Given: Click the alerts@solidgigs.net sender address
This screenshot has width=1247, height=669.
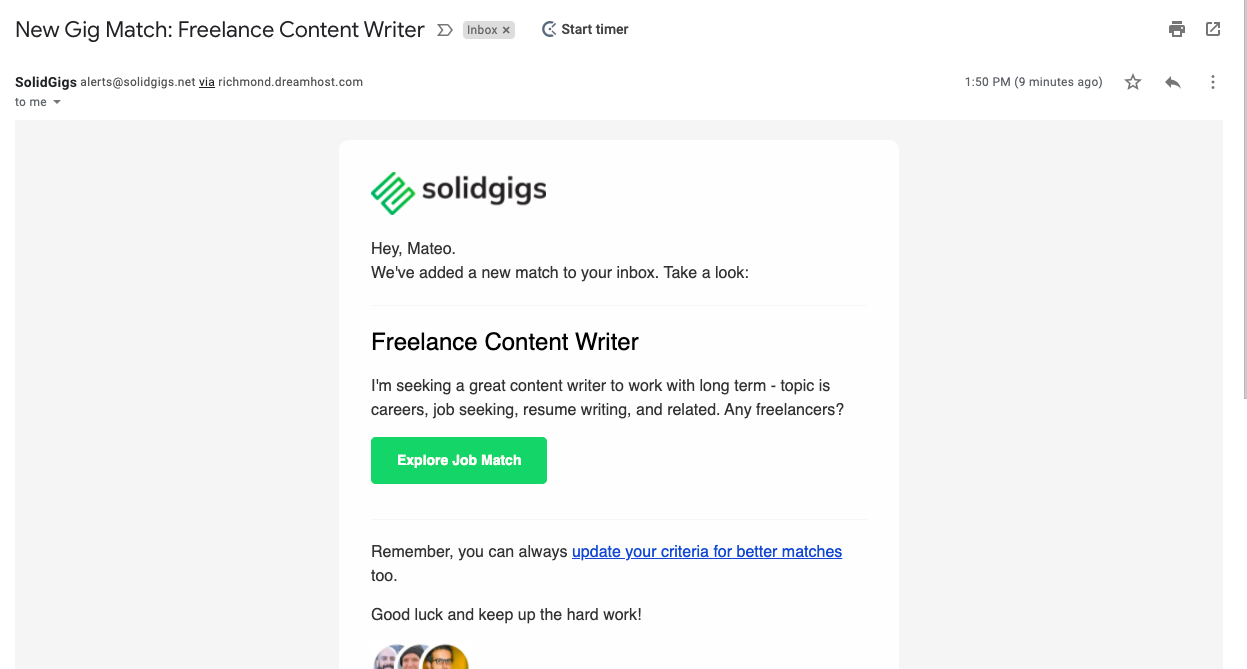Looking at the screenshot, I should coord(138,82).
